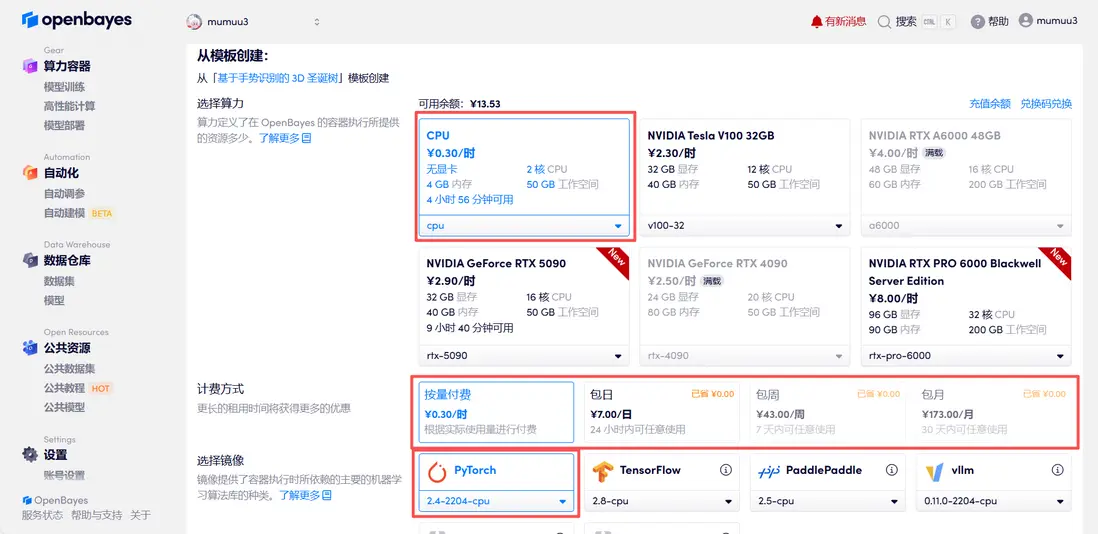The image size is (1098, 534).
Task: Choose the 按量付费 billing option
Action: 496,412
